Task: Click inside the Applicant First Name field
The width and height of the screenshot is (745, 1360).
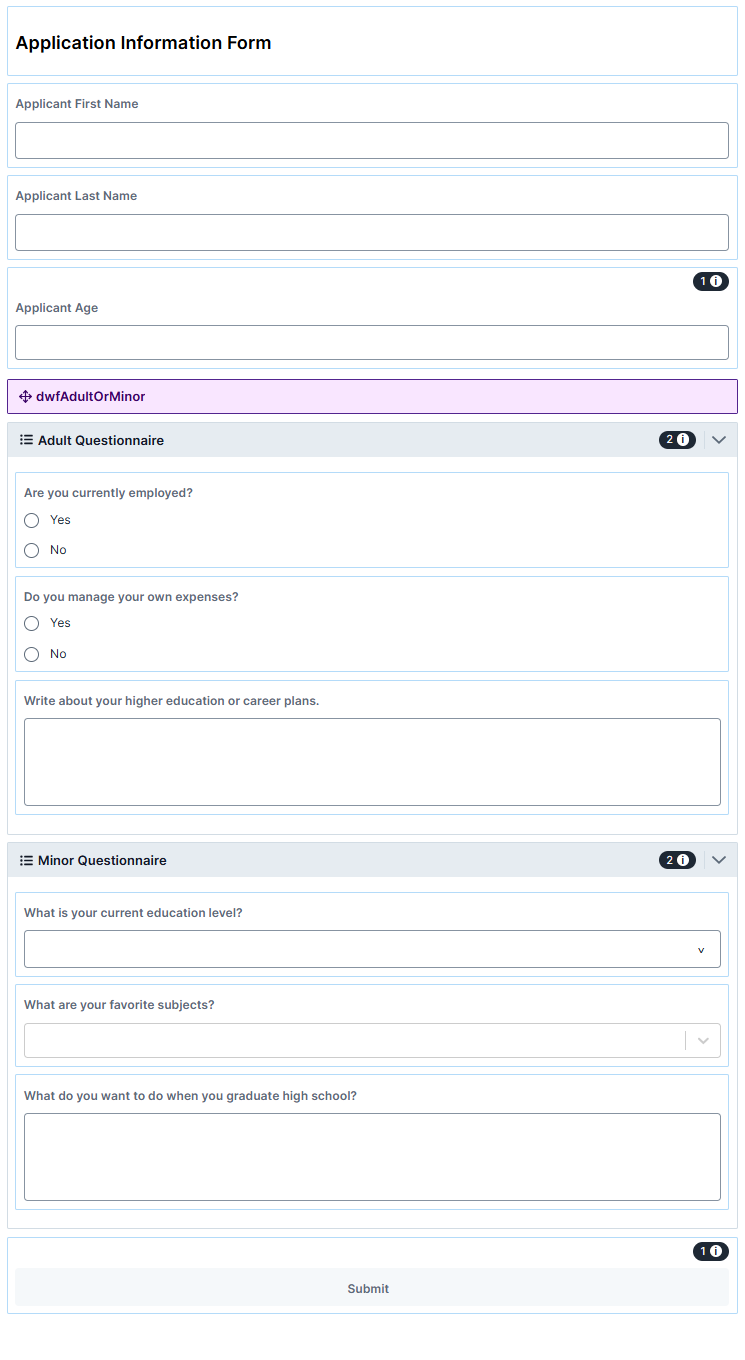Action: (x=372, y=140)
